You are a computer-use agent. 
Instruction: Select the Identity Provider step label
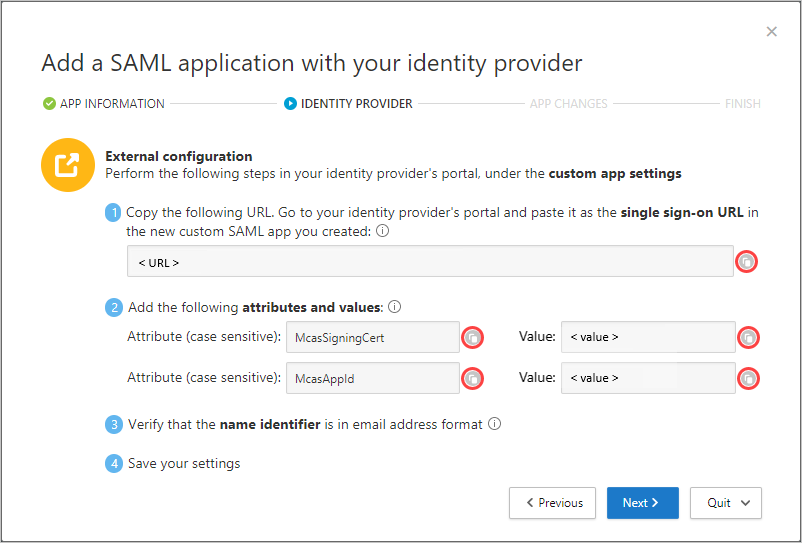click(357, 104)
